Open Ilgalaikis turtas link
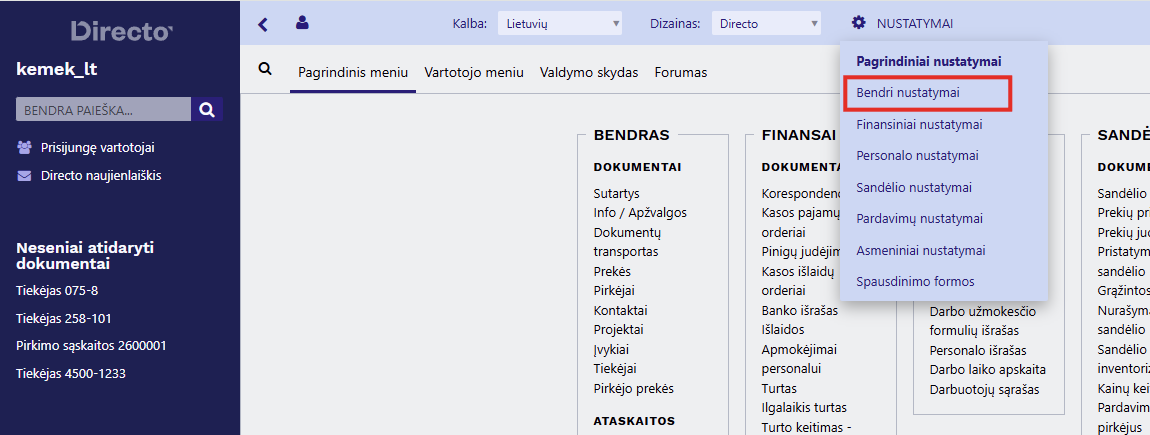 click(x=805, y=408)
